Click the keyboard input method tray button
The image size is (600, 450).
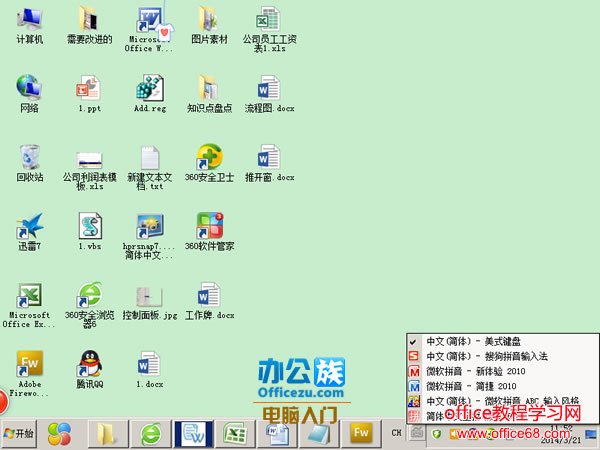click(416, 433)
